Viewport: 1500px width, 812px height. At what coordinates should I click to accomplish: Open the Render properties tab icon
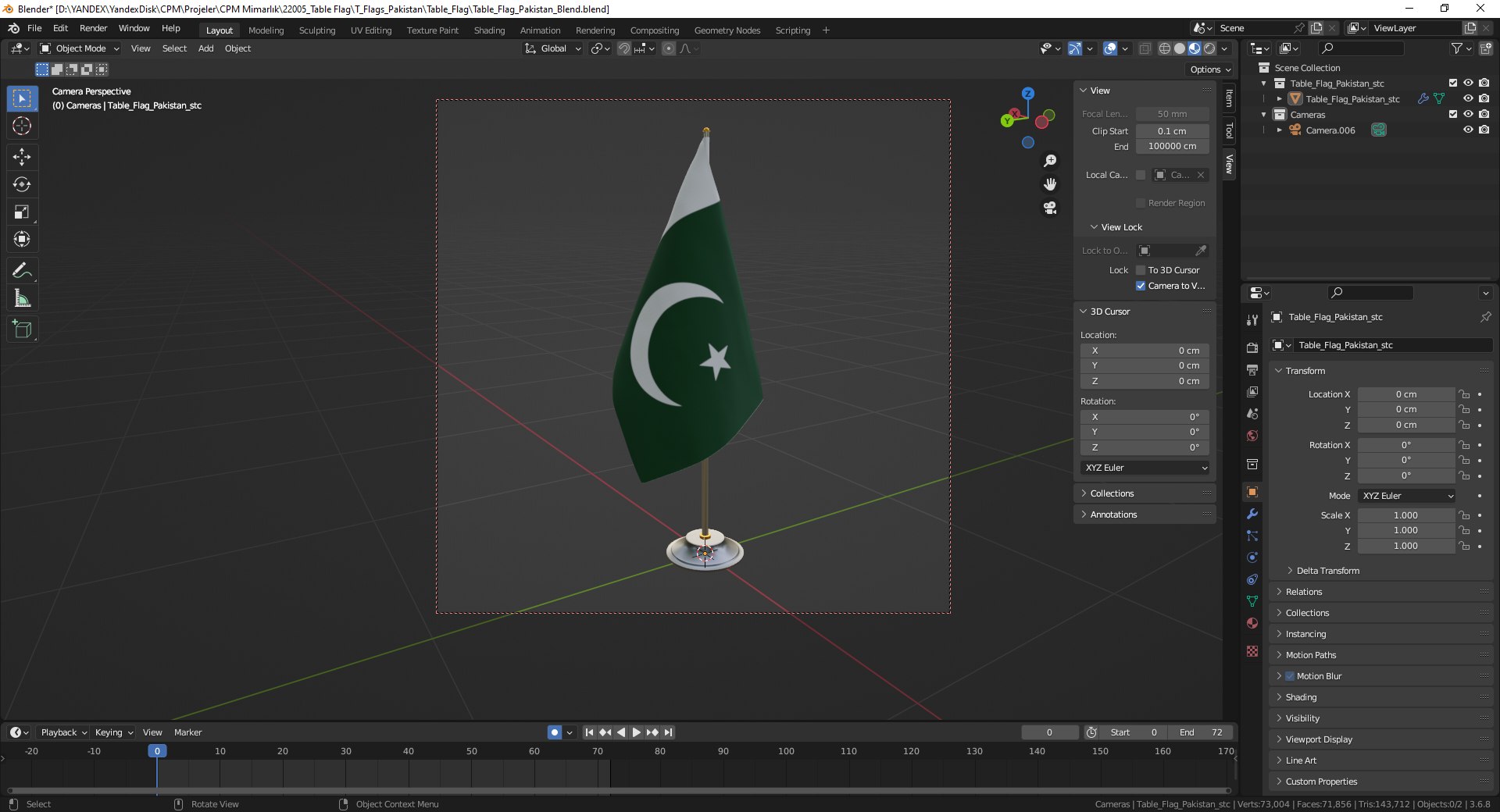pos(1252,348)
